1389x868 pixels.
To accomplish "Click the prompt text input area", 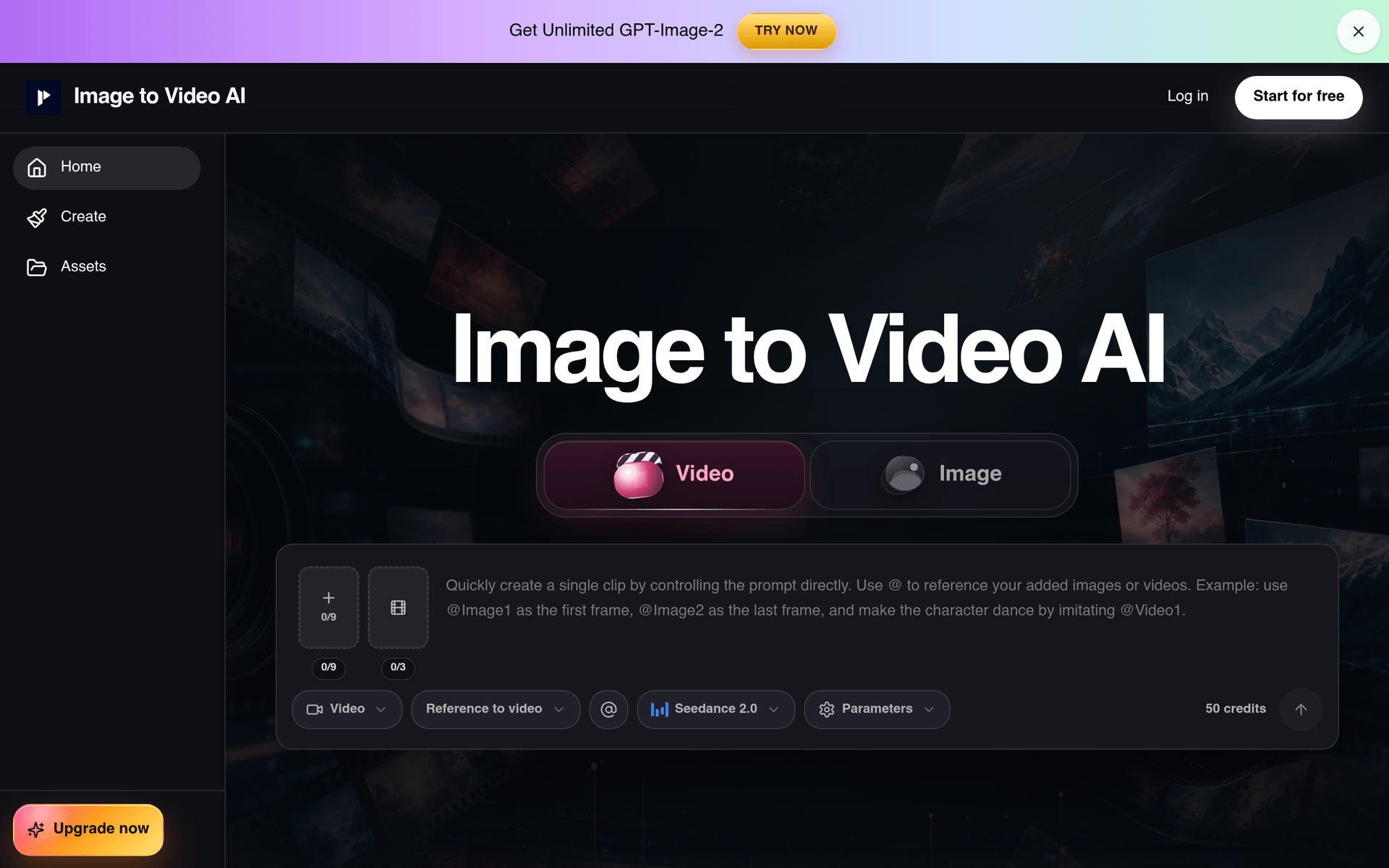I will point(879,608).
